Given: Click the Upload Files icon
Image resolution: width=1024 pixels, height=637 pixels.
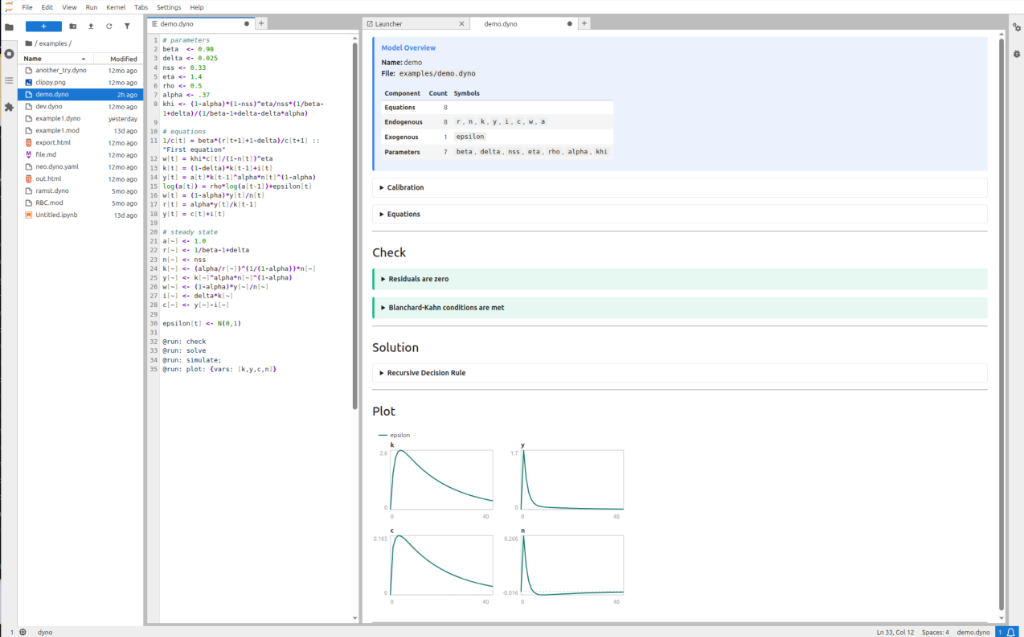Looking at the screenshot, I should coord(91,26).
